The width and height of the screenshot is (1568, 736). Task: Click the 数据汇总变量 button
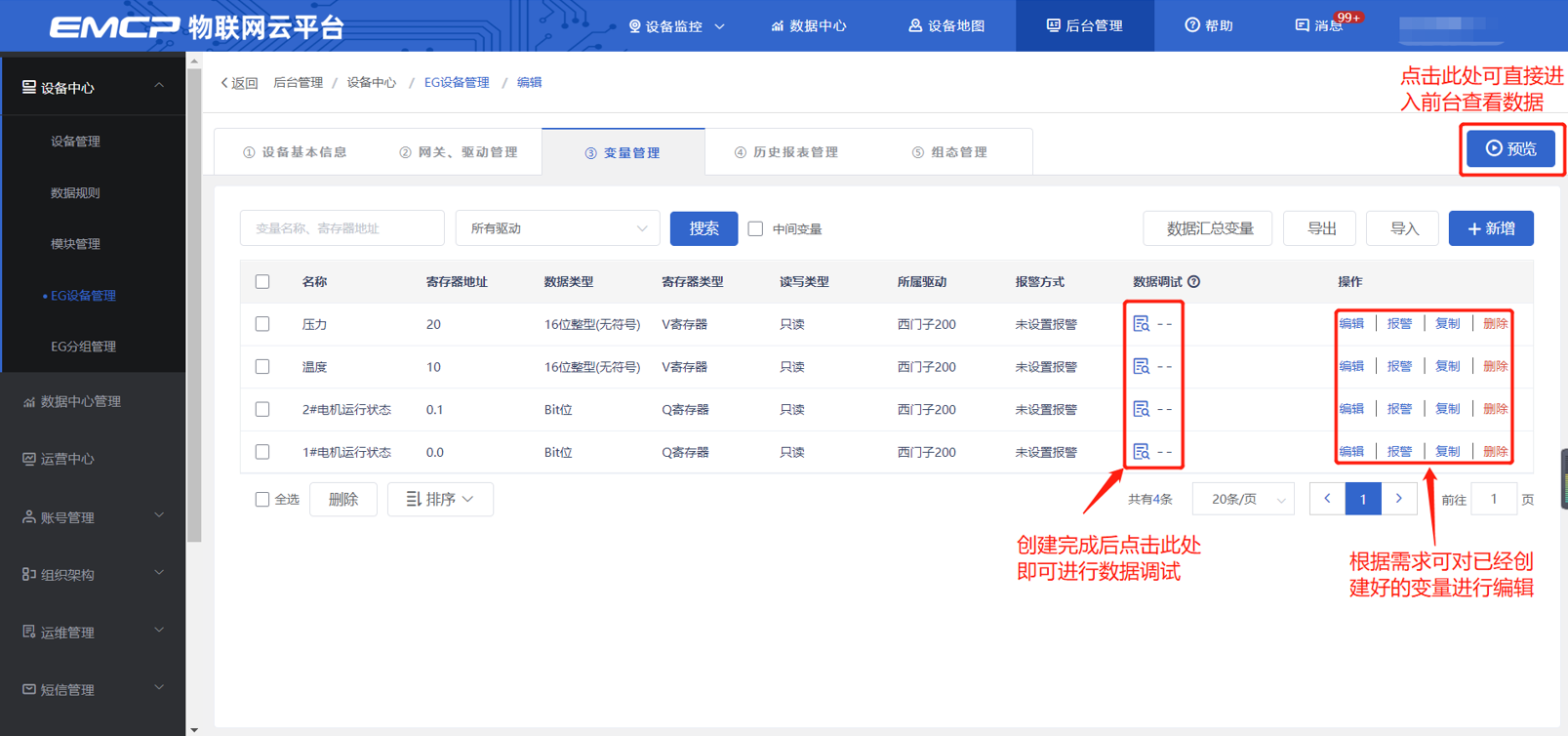click(x=1210, y=228)
